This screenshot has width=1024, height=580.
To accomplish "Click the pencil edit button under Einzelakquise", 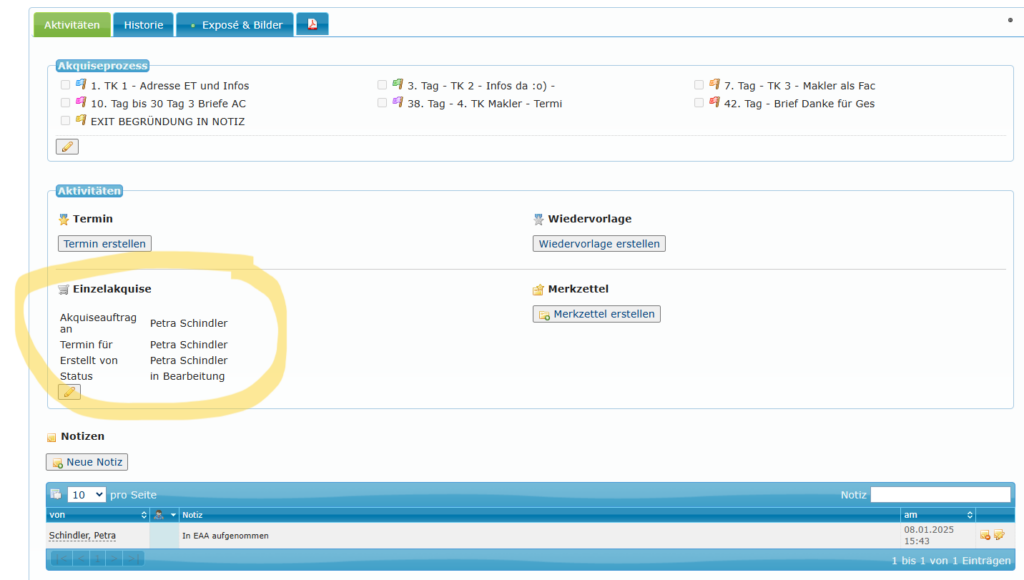I will 69,392.
